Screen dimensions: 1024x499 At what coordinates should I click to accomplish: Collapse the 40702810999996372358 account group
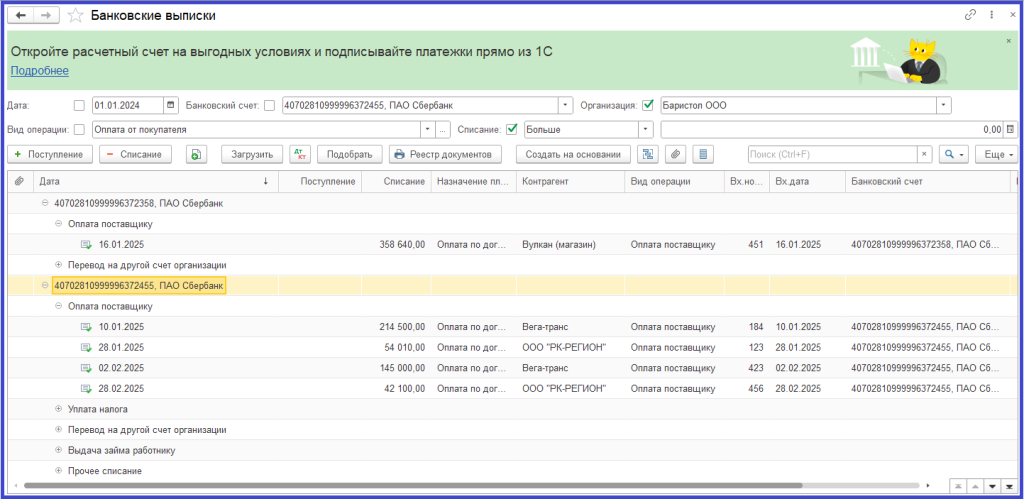[x=45, y=203]
